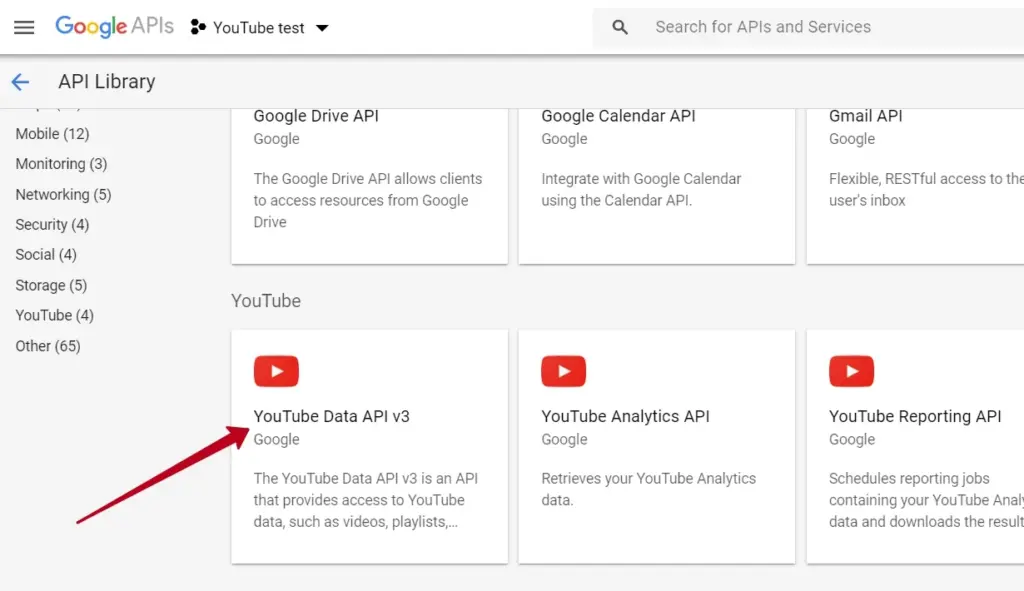Viewport: 1024px width, 591px height.
Task: Filter by Mobile (12) category
Action: click(52, 134)
